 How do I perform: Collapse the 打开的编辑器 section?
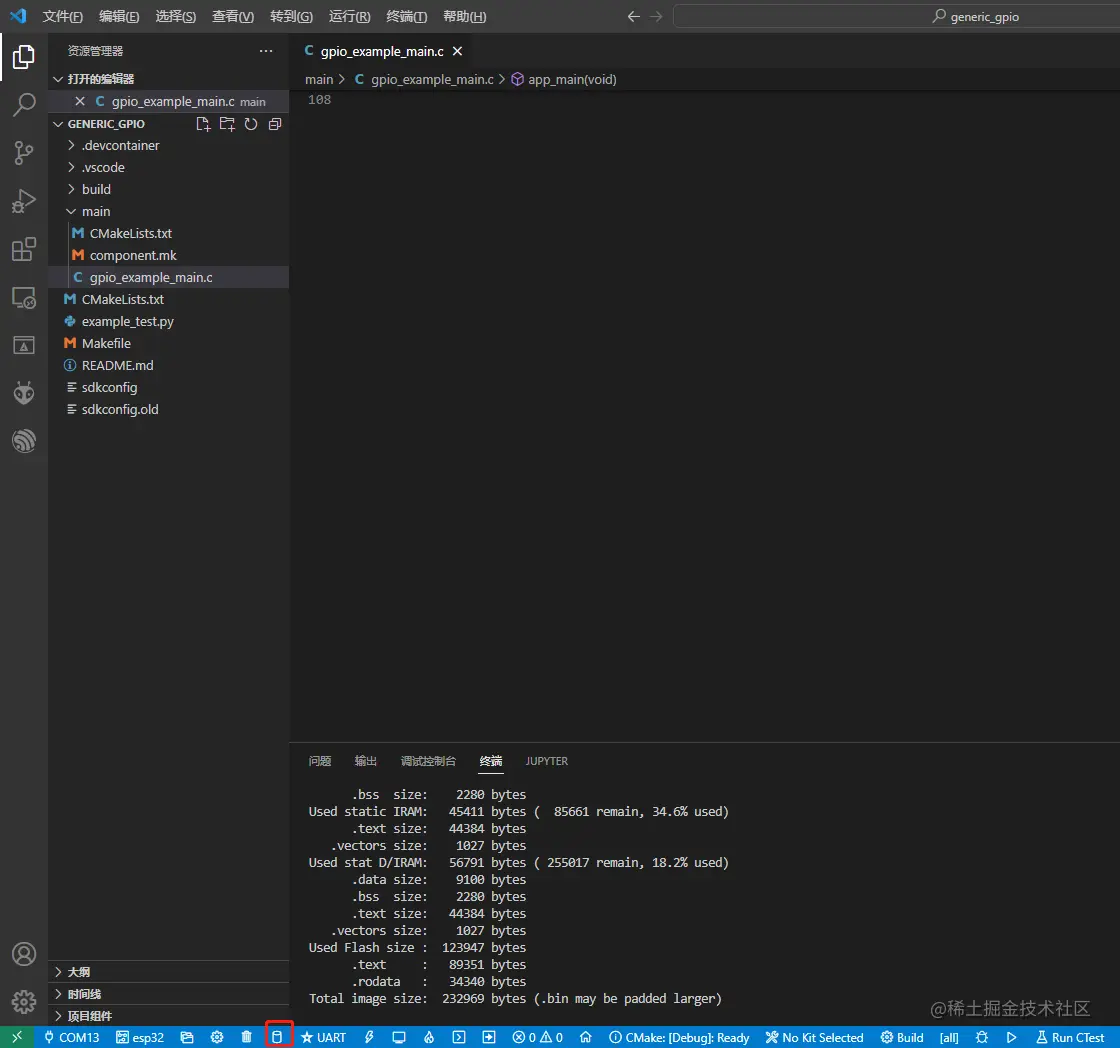pyautogui.click(x=169, y=79)
